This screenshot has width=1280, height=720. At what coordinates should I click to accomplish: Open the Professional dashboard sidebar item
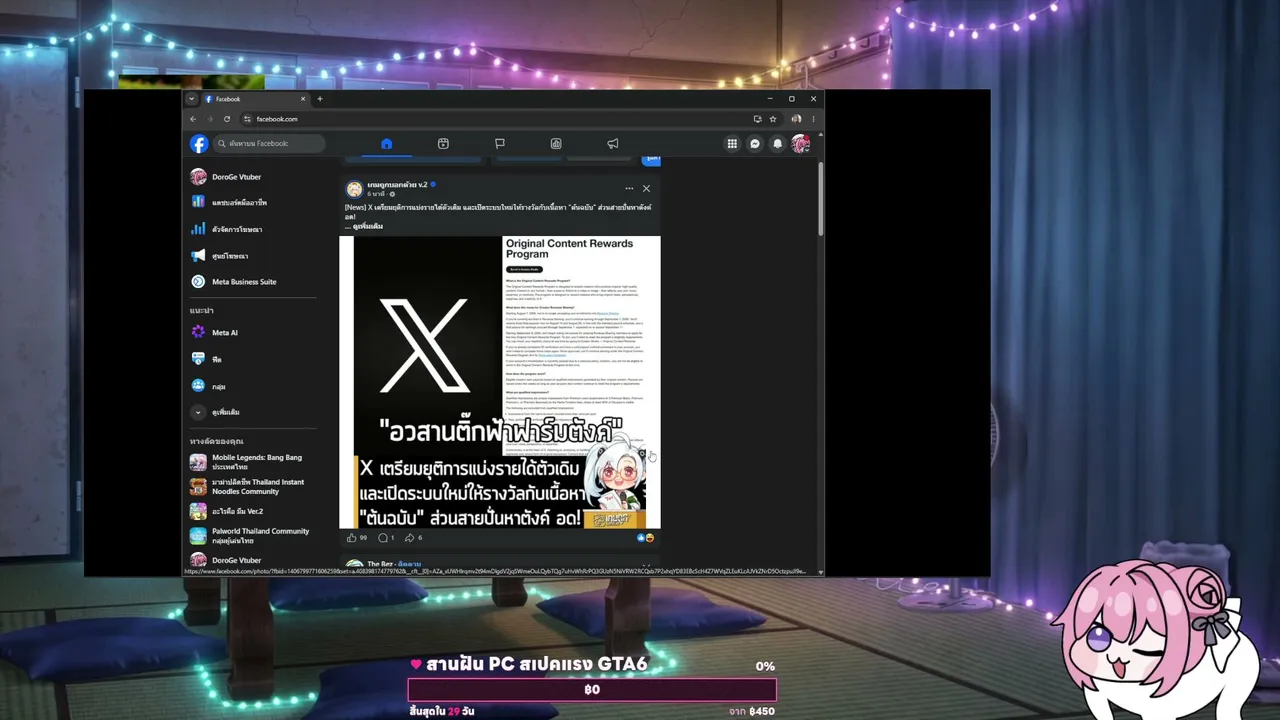point(229,202)
